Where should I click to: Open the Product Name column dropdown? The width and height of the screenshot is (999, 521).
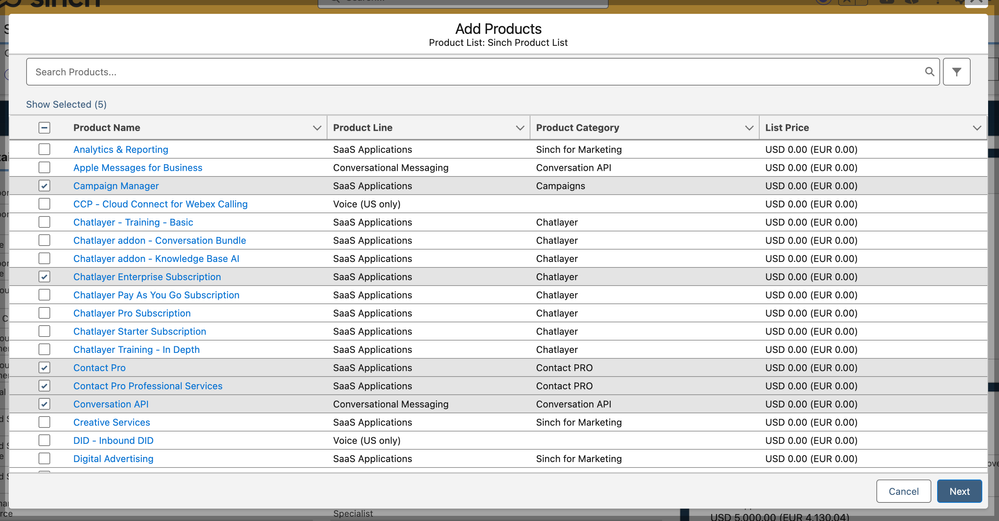tap(317, 128)
